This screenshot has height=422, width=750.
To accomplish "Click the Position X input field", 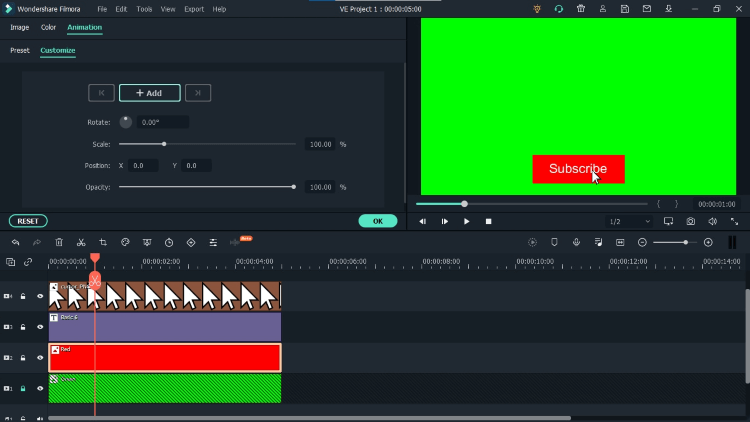I will pos(143,166).
